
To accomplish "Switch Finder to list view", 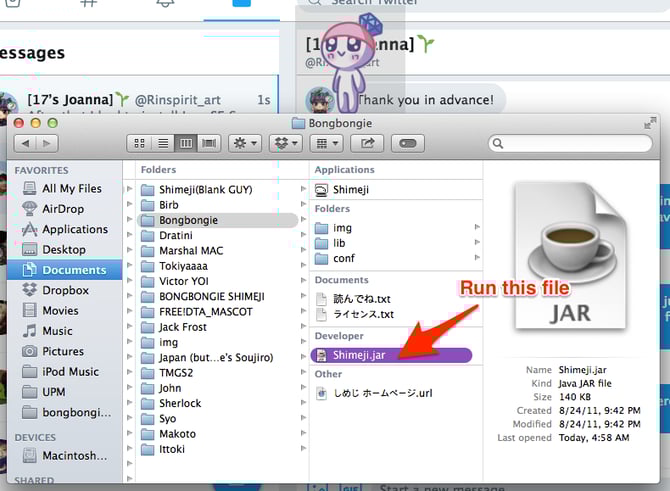I will (x=163, y=143).
